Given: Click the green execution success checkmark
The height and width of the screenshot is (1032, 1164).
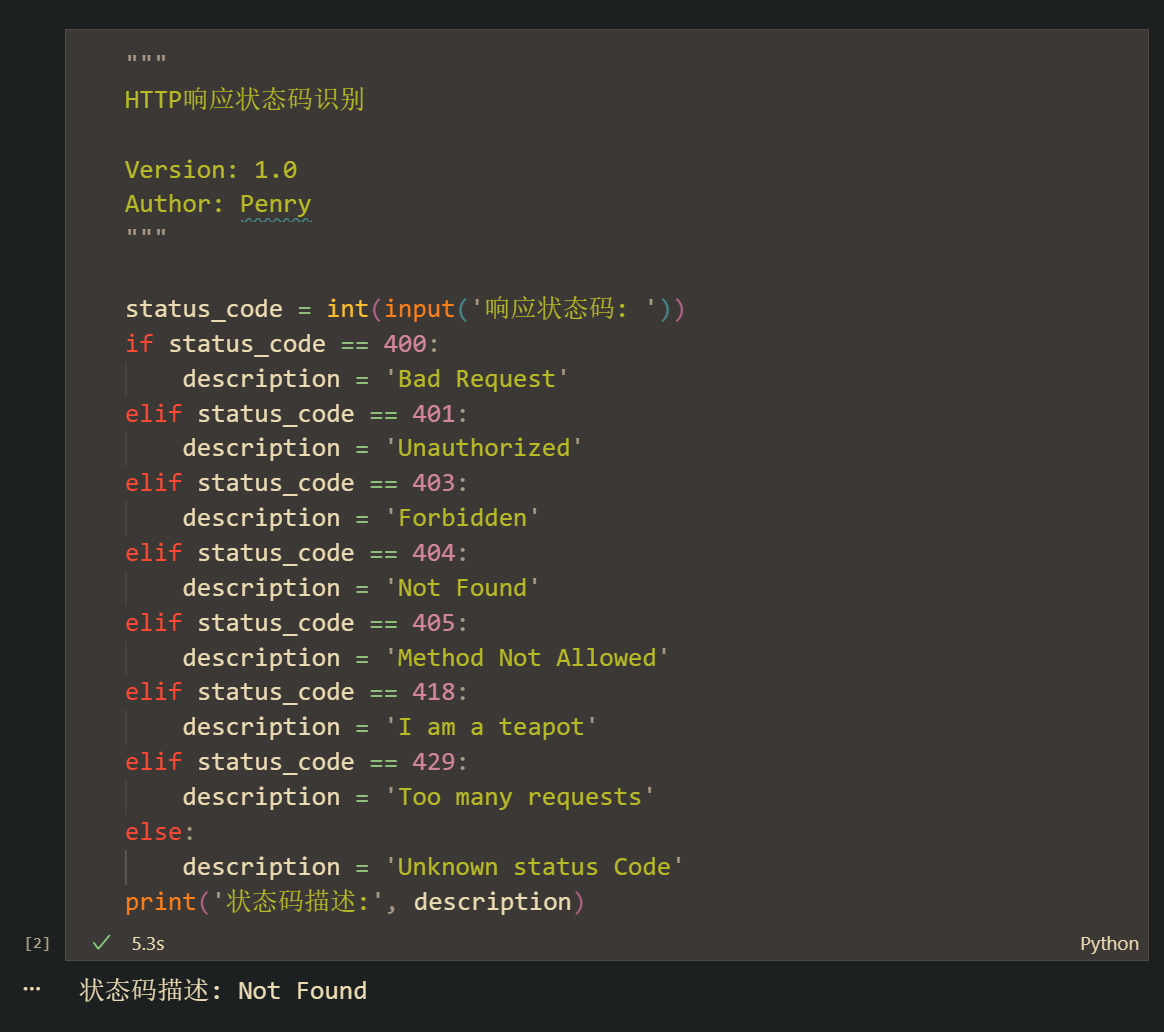Looking at the screenshot, I should [101, 943].
